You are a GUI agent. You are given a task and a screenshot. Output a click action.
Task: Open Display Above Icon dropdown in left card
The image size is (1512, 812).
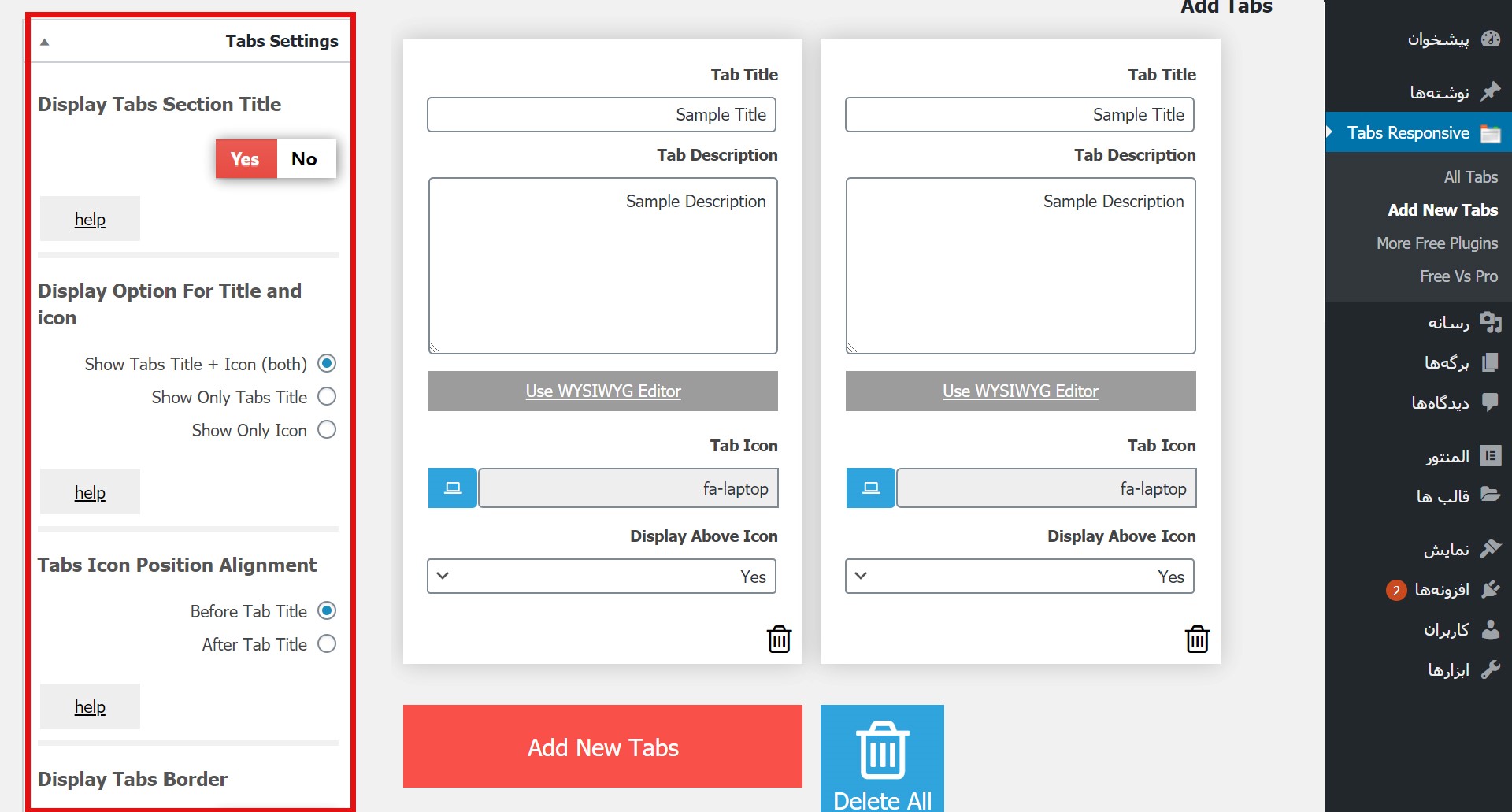tap(602, 577)
